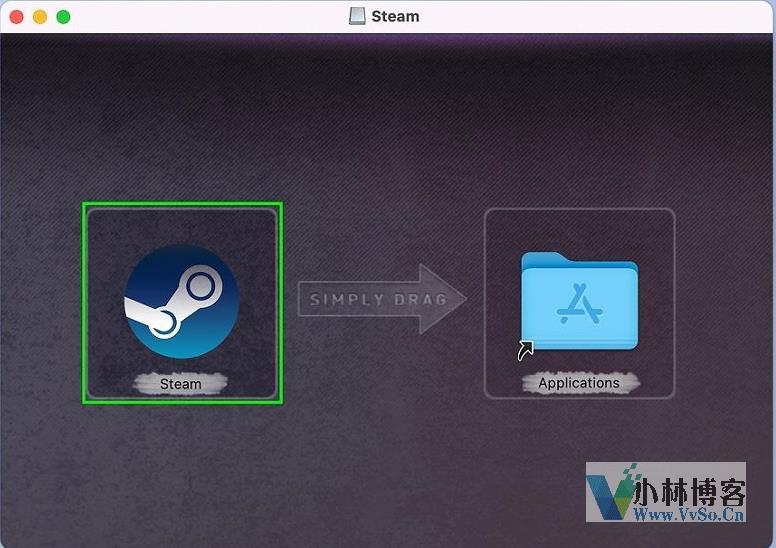Click the disk icon beside the Steam window title
This screenshot has width=776, height=548.
click(x=357, y=16)
